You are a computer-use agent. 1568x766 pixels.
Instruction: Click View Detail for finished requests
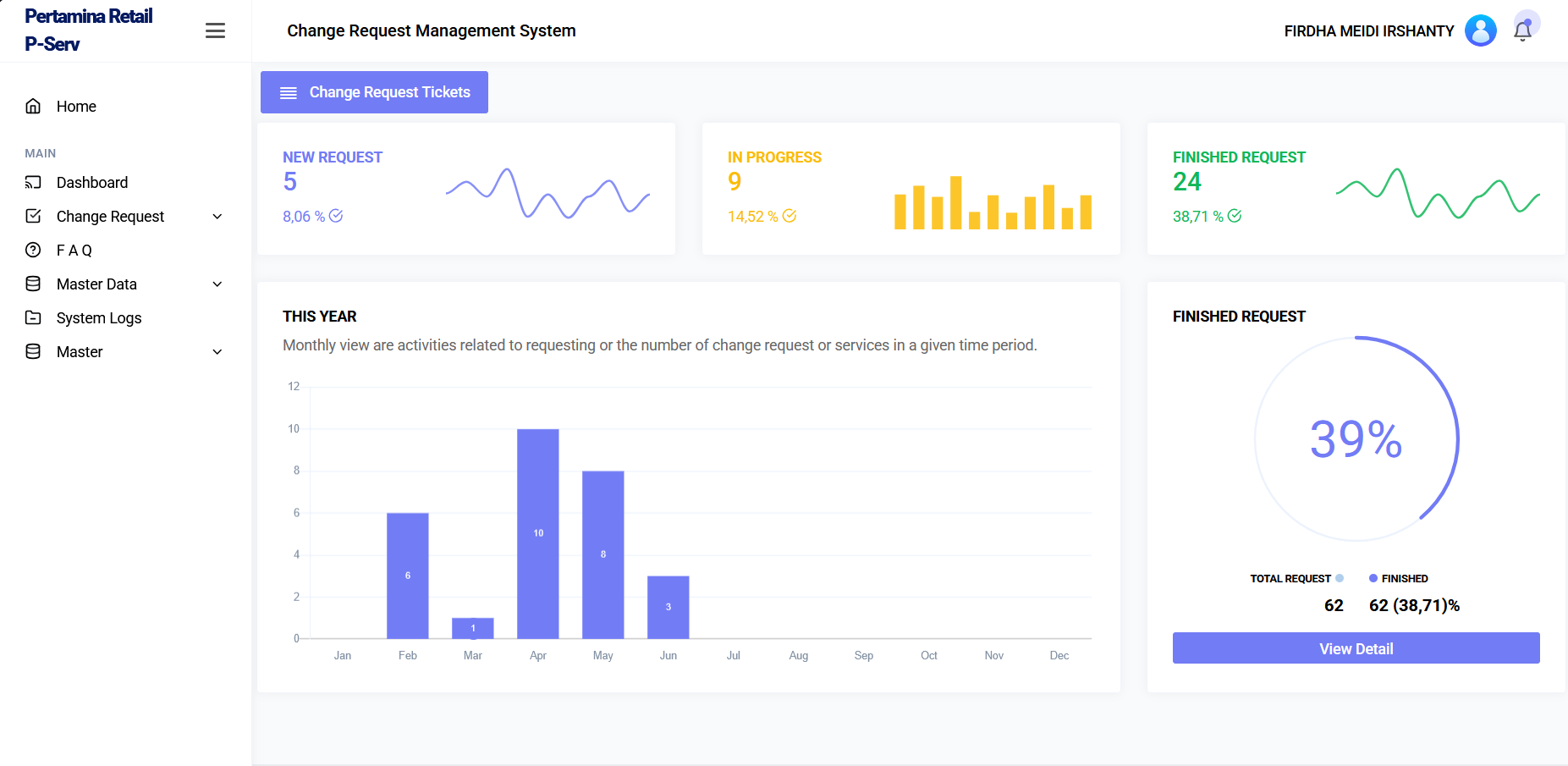tap(1356, 648)
